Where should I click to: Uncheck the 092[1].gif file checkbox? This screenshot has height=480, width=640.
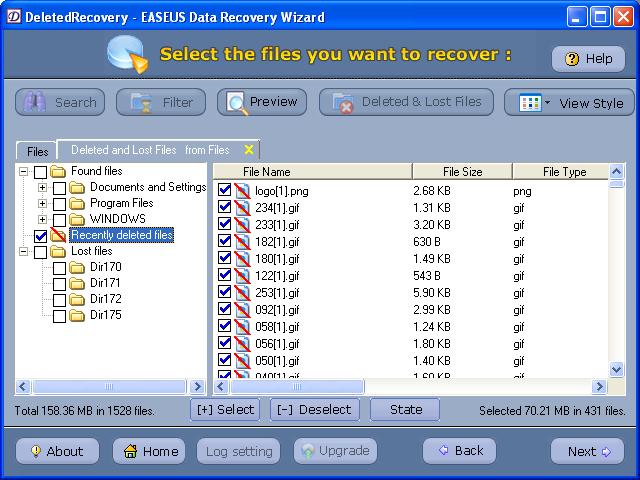pyautogui.click(x=224, y=309)
